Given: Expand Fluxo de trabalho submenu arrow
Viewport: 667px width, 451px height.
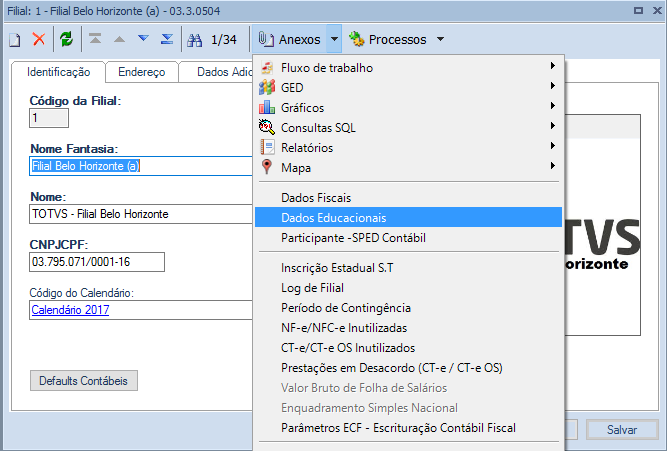Looking at the screenshot, I should point(553,66).
